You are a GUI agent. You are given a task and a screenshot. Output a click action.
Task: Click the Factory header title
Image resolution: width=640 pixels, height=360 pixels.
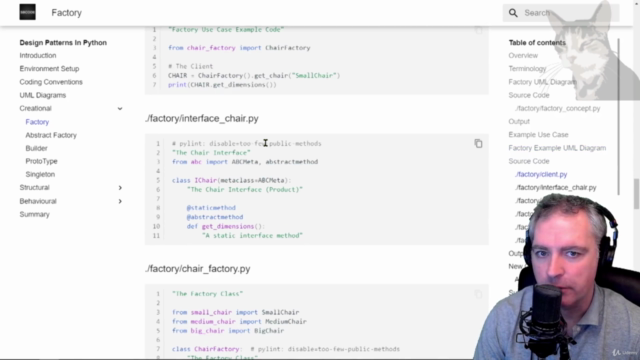tap(67, 13)
